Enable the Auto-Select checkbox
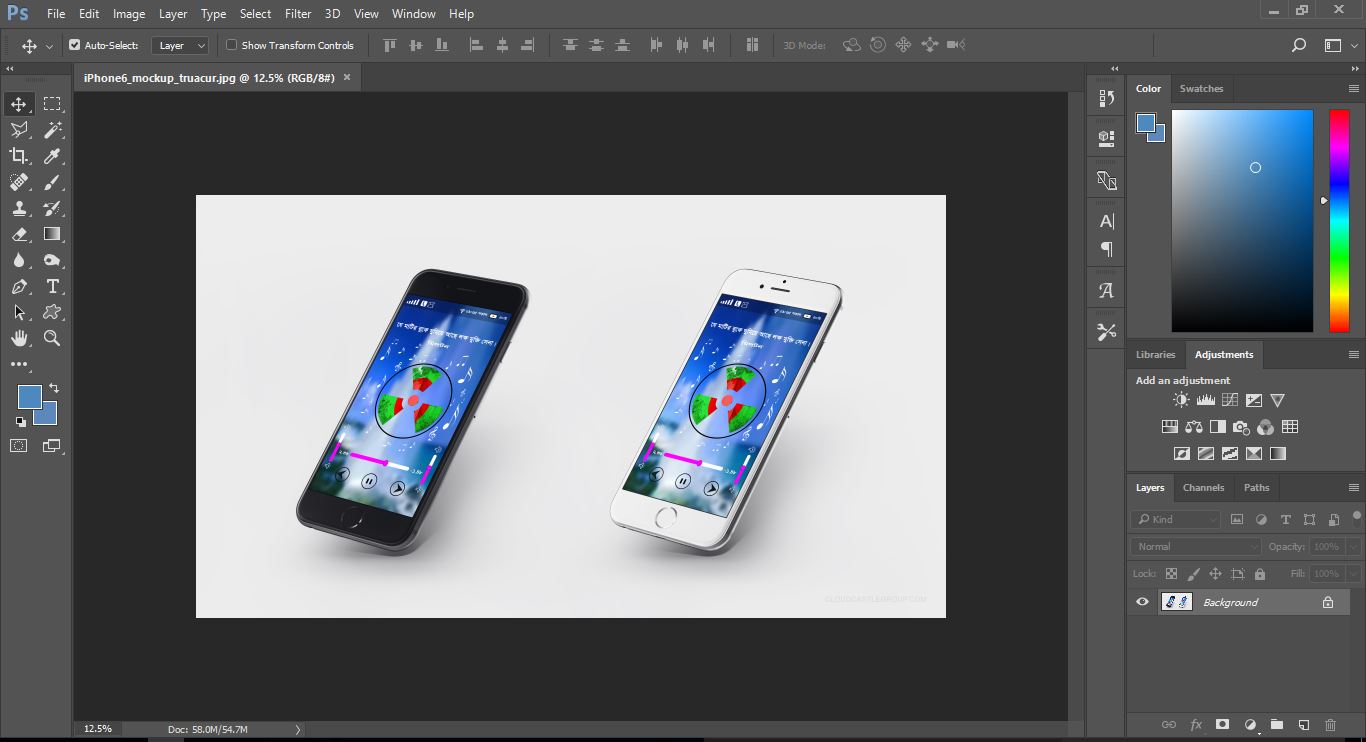1366x742 pixels. click(x=74, y=45)
